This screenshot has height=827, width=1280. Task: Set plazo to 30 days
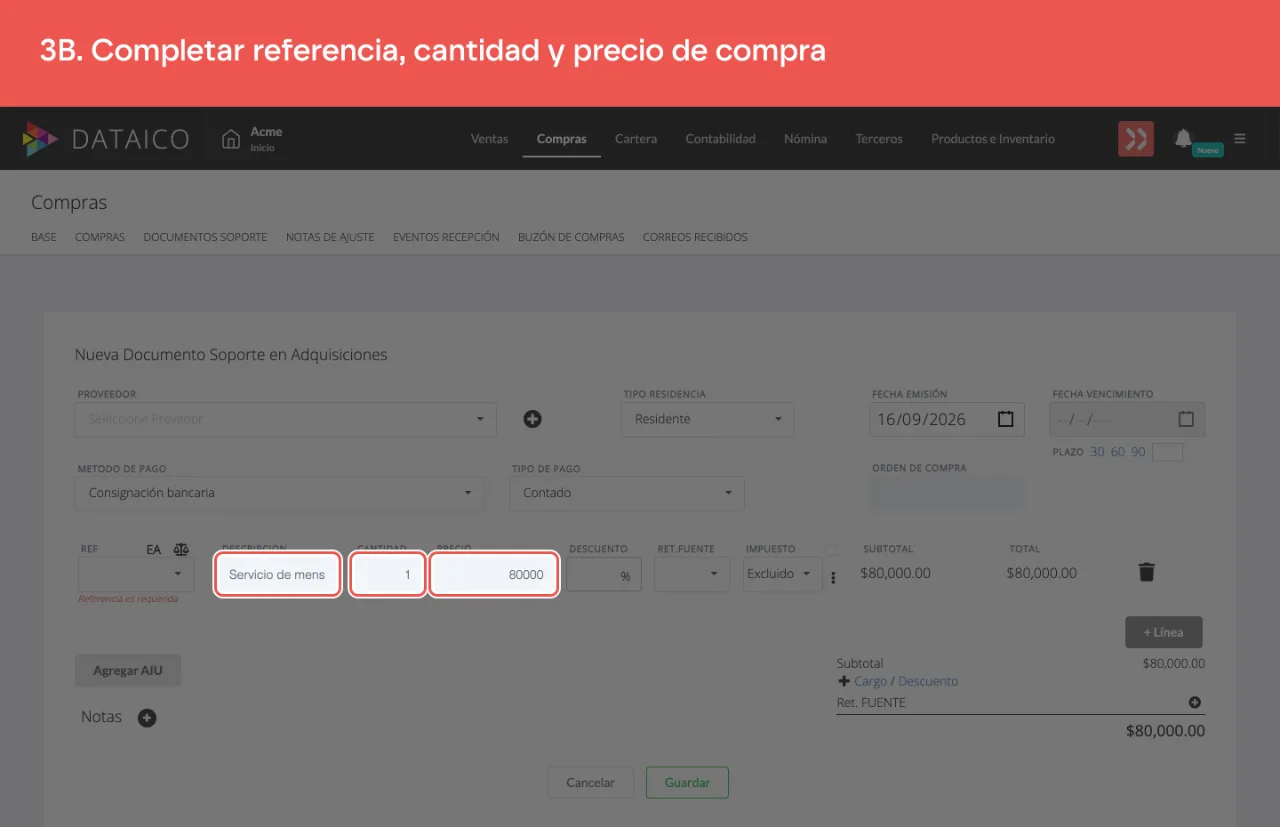(x=1097, y=452)
